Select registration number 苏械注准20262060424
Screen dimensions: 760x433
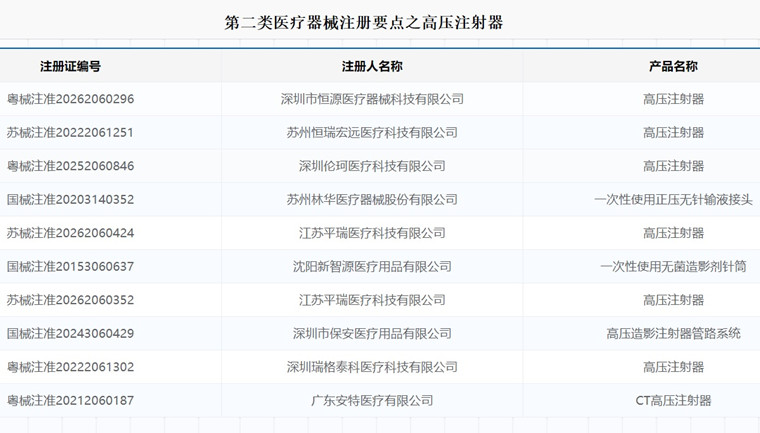point(70,233)
